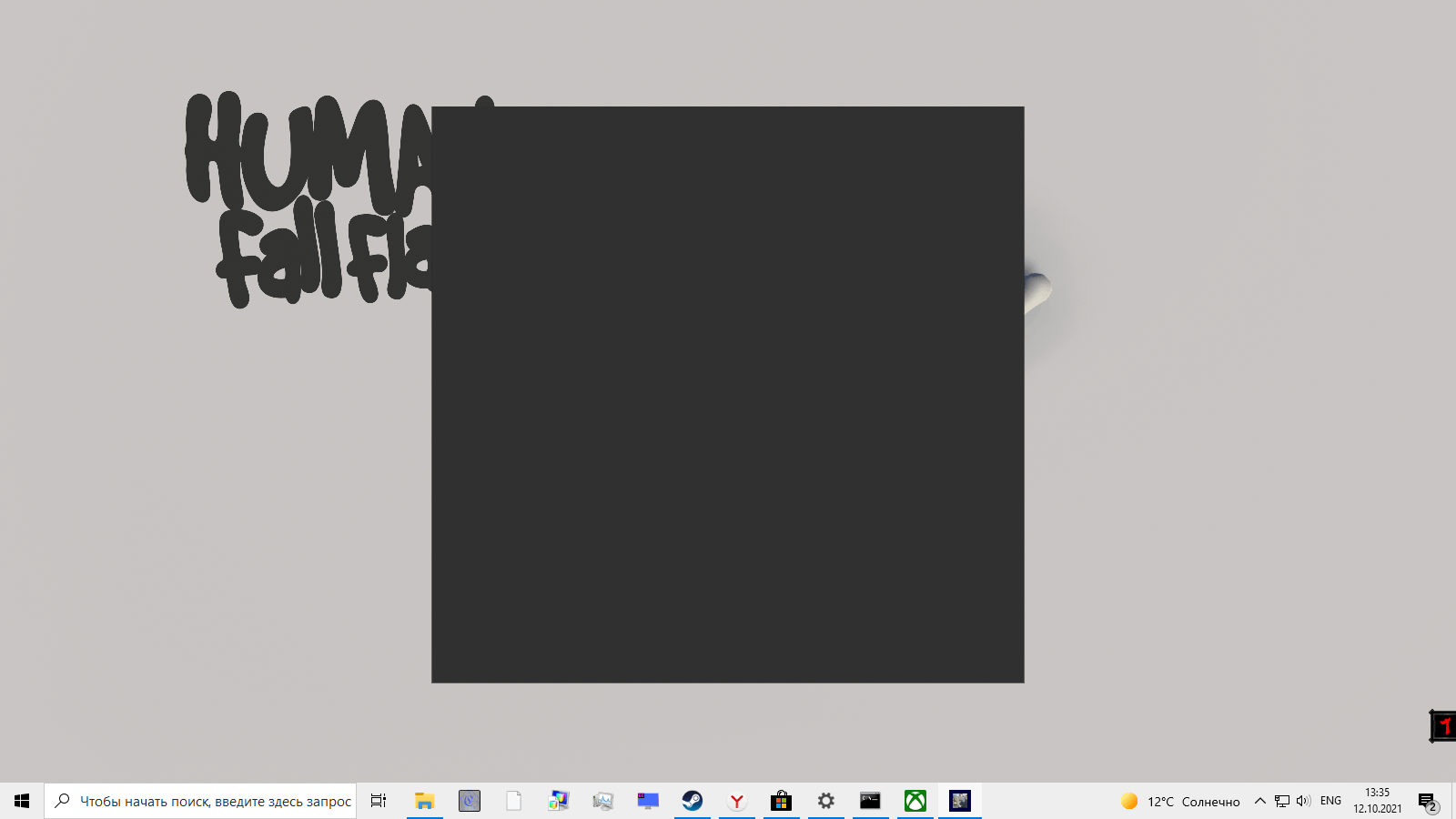Click the Show desktop strip on the taskbar

[1453, 801]
